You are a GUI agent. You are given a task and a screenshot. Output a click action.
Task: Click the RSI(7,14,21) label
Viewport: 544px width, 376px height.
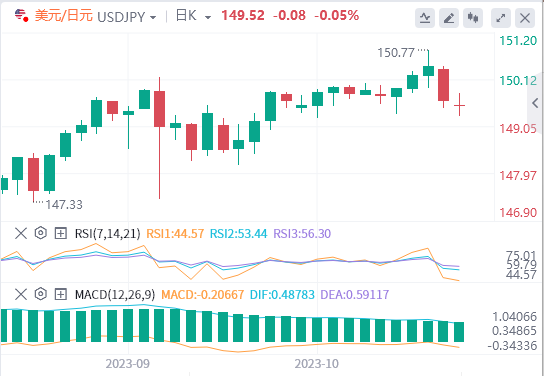[108, 233]
